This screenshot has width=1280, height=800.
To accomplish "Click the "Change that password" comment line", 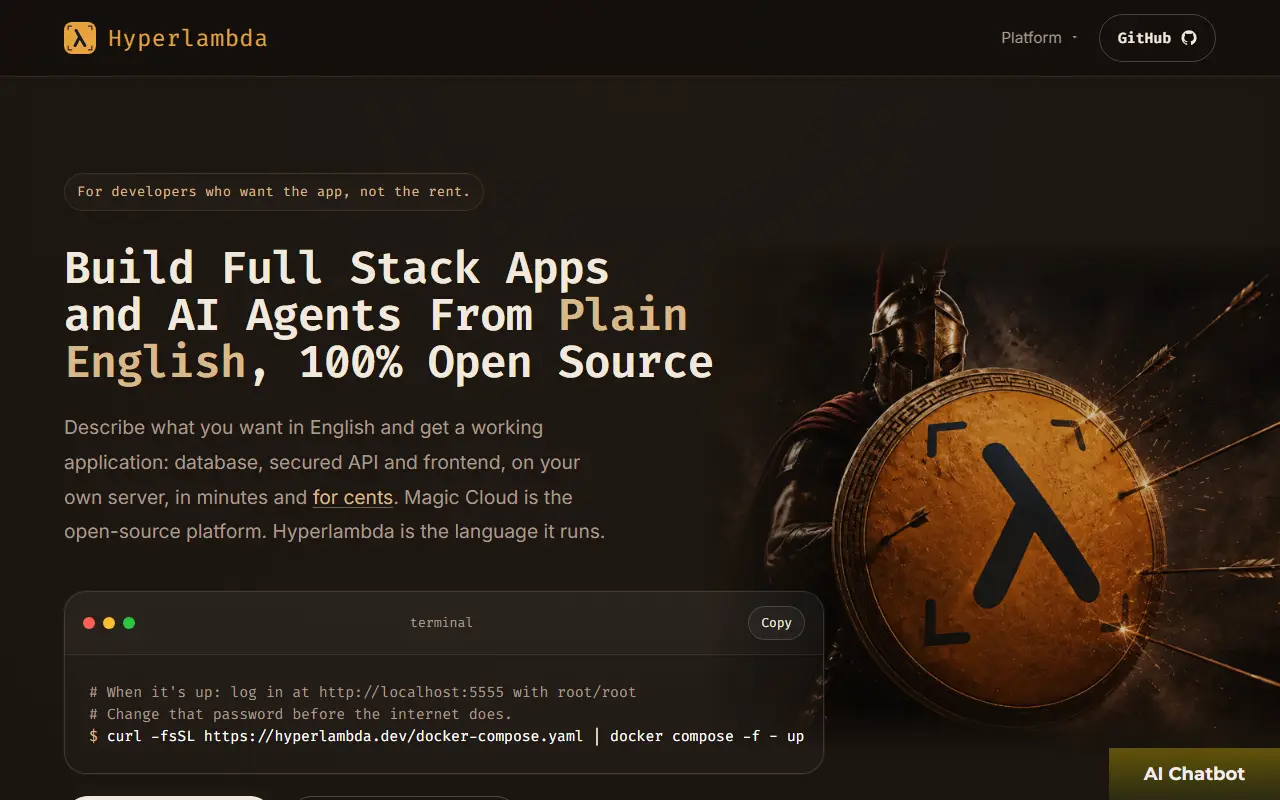I will 300,714.
